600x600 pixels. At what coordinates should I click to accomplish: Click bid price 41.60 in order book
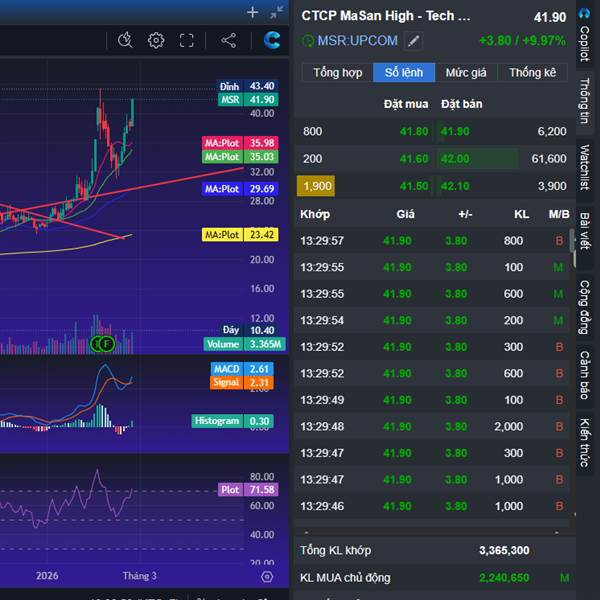(x=414, y=159)
